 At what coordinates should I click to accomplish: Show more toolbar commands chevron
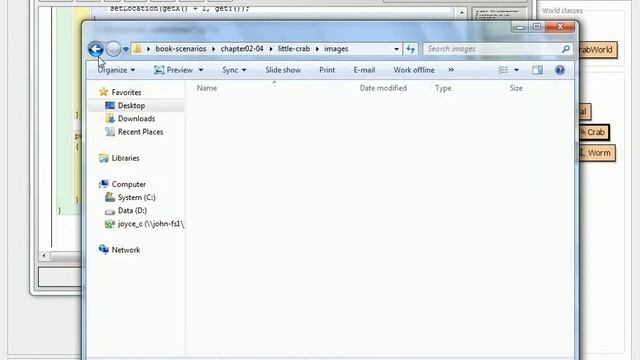[451, 70]
